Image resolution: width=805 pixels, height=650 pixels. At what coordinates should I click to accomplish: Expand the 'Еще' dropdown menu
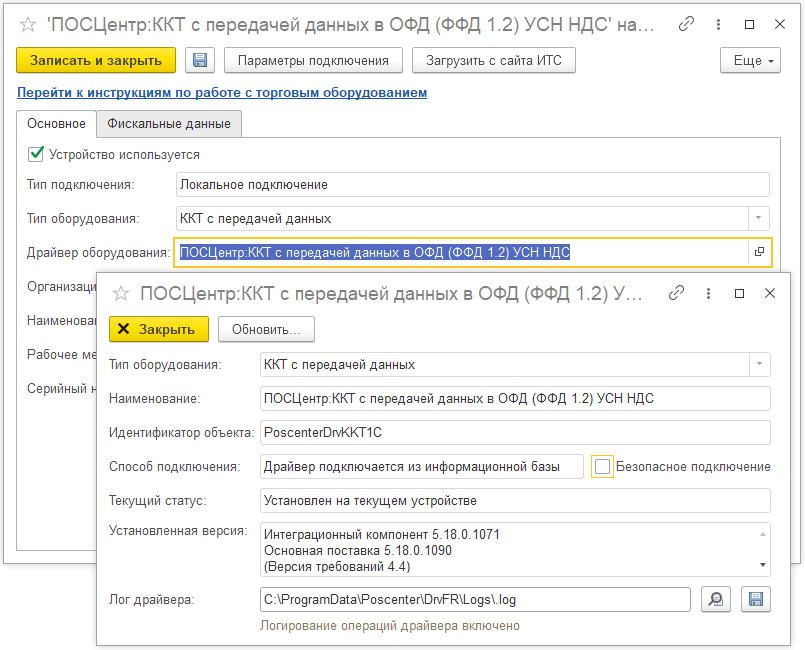coord(750,60)
